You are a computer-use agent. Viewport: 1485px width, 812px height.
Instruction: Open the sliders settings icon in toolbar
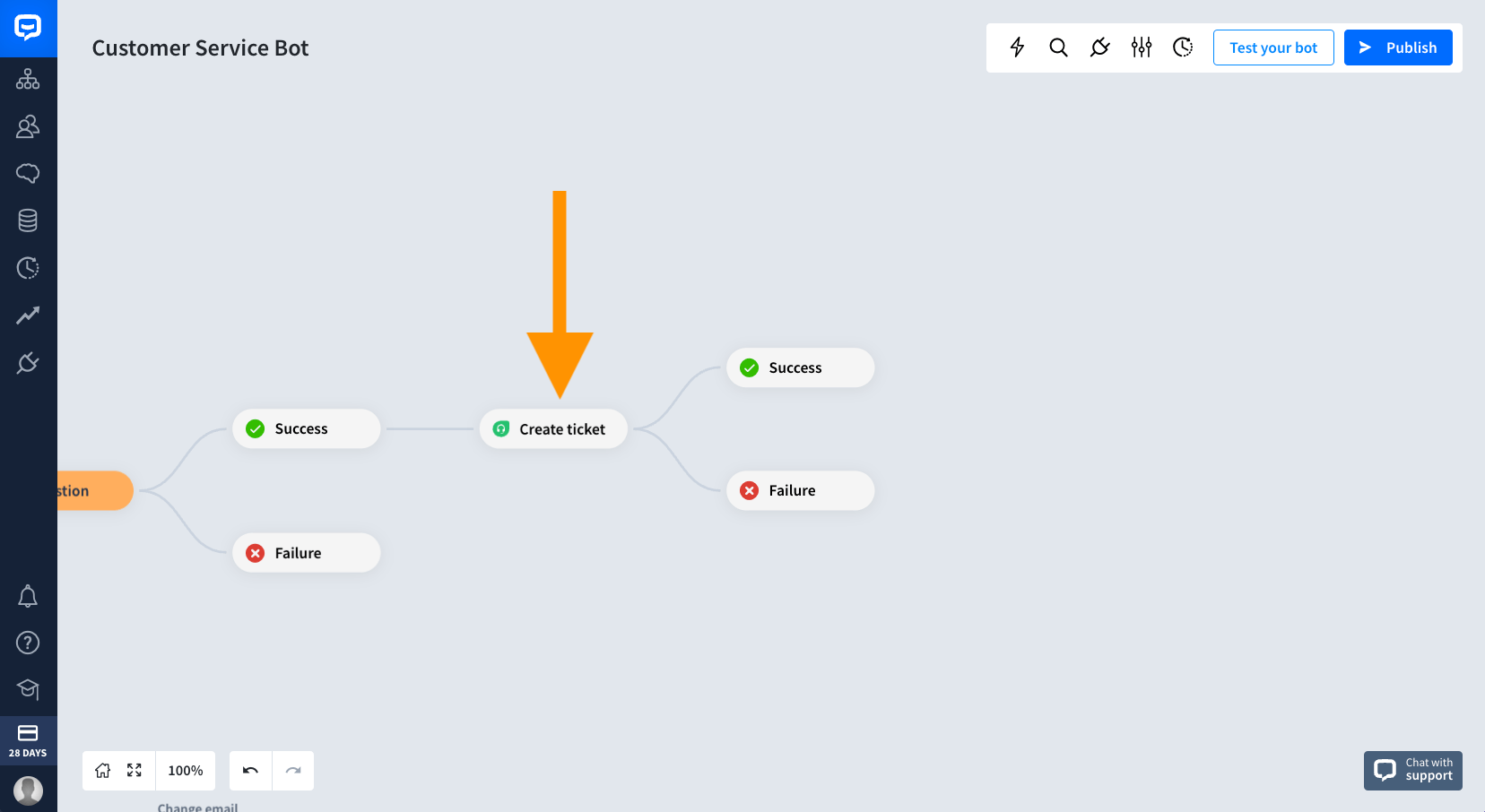pos(1142,48)
